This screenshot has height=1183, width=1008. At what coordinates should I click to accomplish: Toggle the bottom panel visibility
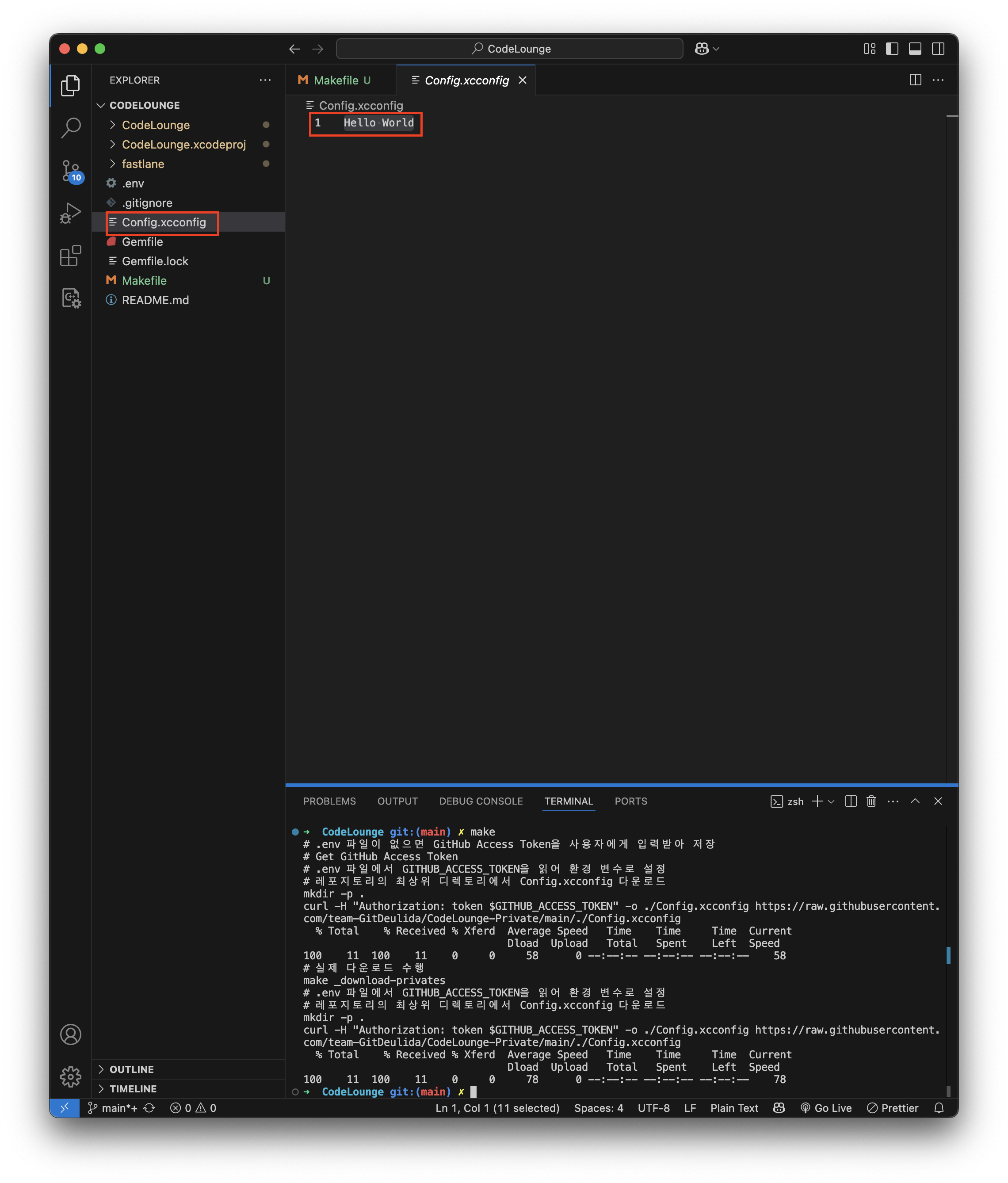tap(915, 49)
